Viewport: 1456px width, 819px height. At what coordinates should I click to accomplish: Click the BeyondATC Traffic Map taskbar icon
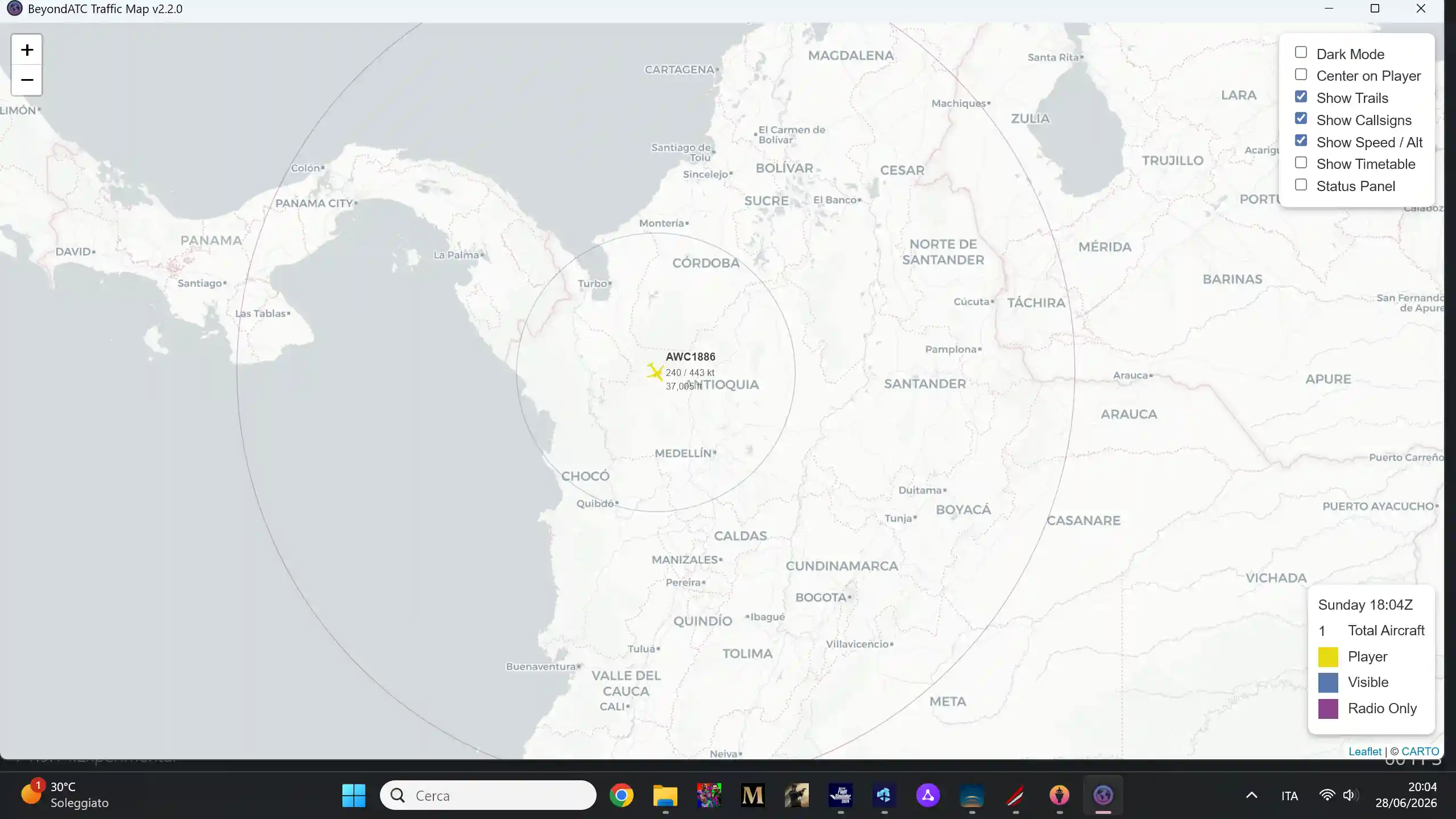coord(1103,795)
